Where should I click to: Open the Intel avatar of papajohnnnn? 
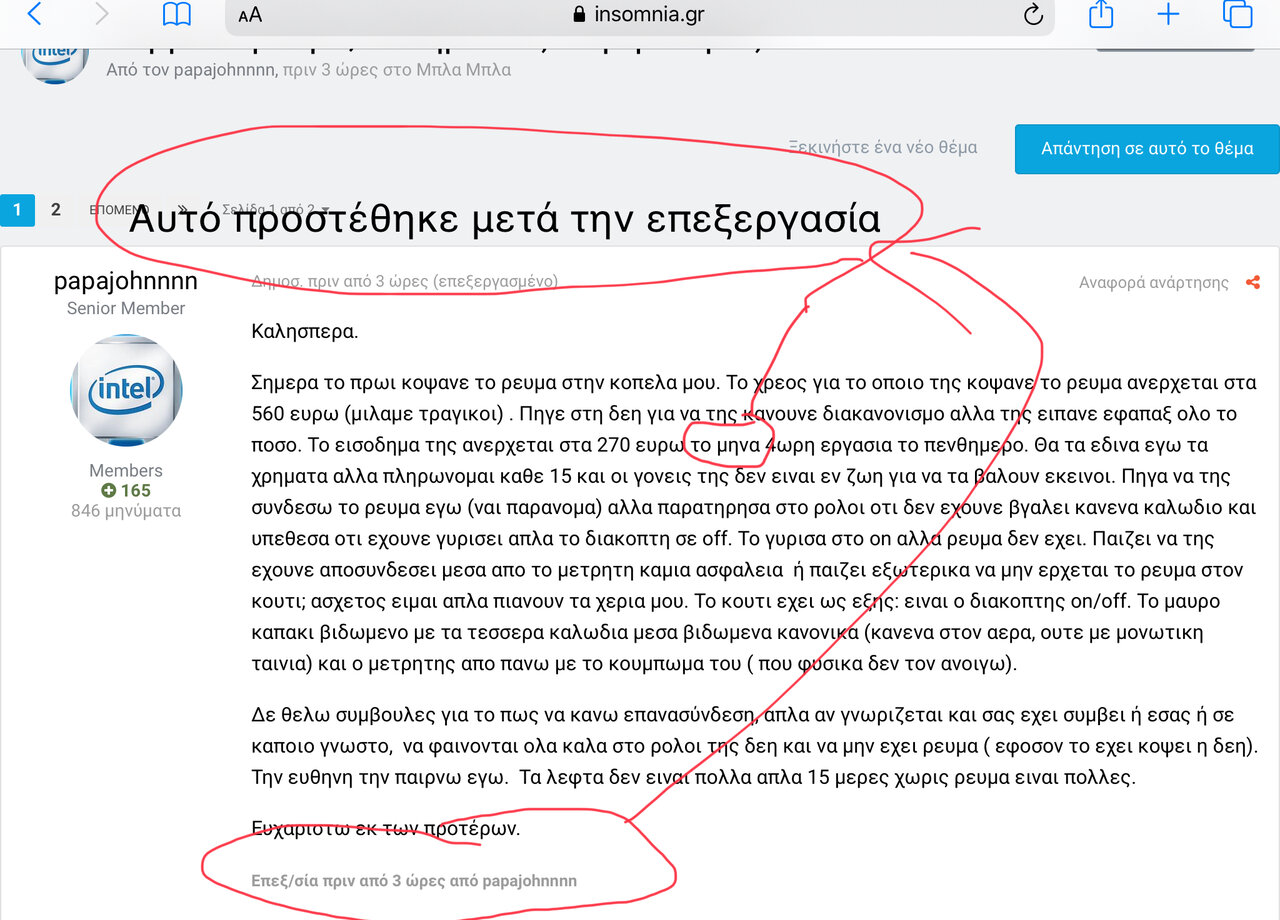click(x=126, y=391)
